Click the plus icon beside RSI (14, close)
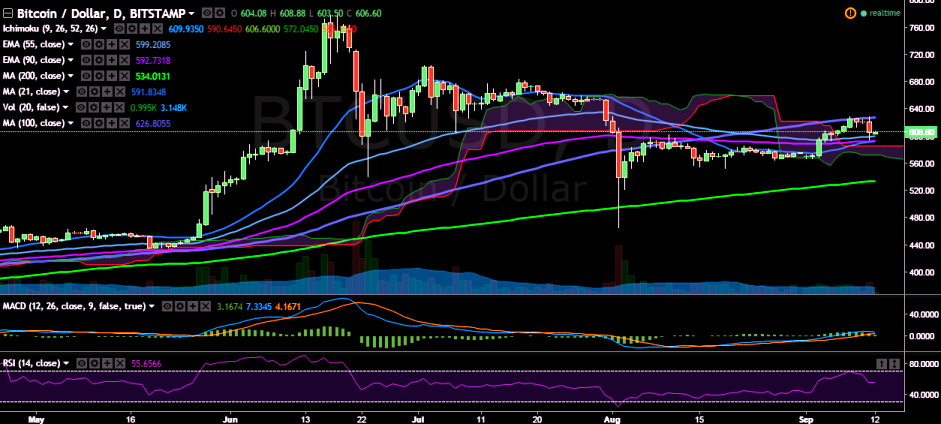Image resolution: width=941 pixels, height=424 pixels. tap(107, 363)
